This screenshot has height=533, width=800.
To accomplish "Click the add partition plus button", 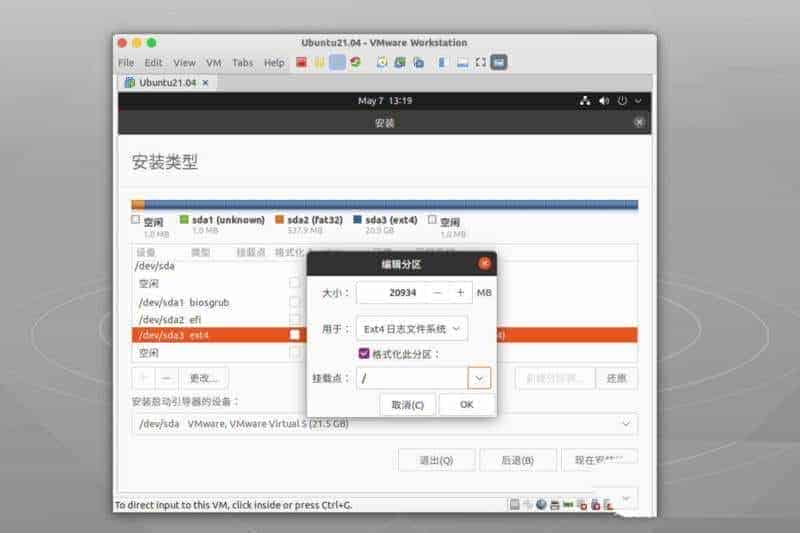I will (144, 378).
